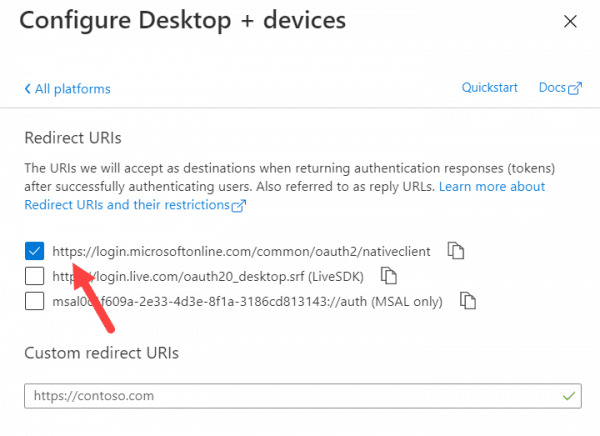Tick the MSAL only URI checkbox
600x436 pixels.
pos(35,299)
